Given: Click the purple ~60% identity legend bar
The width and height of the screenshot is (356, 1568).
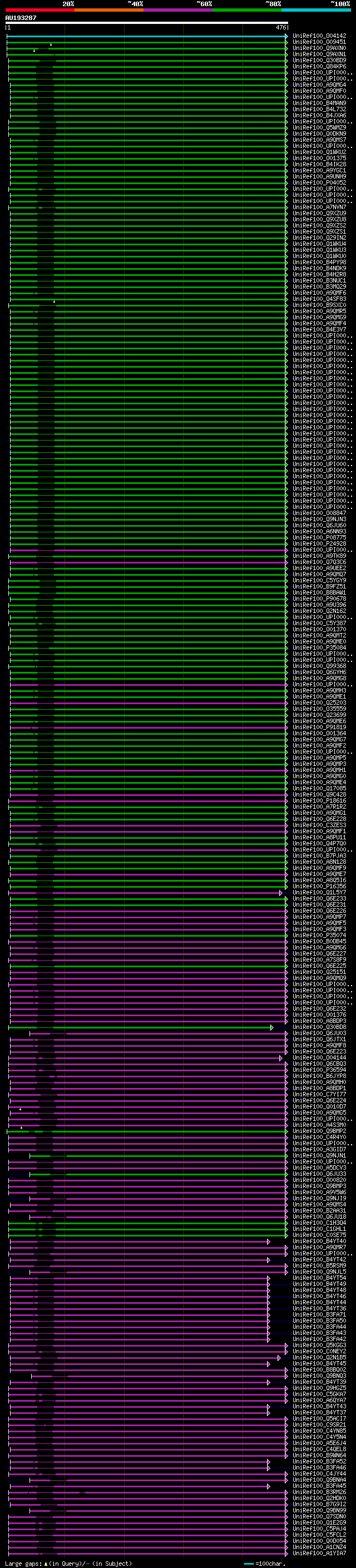Looking at the screenshot, I should point(179,10).
